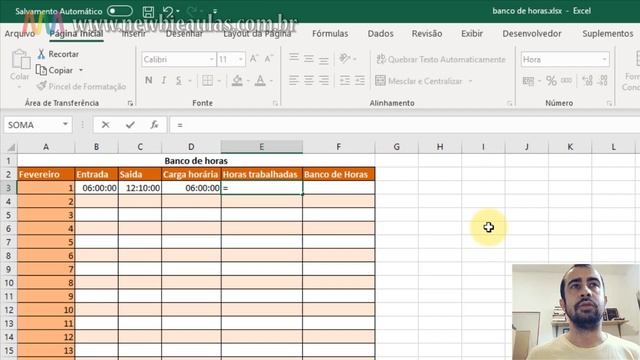Click the Recortar button

click(58, 54)
